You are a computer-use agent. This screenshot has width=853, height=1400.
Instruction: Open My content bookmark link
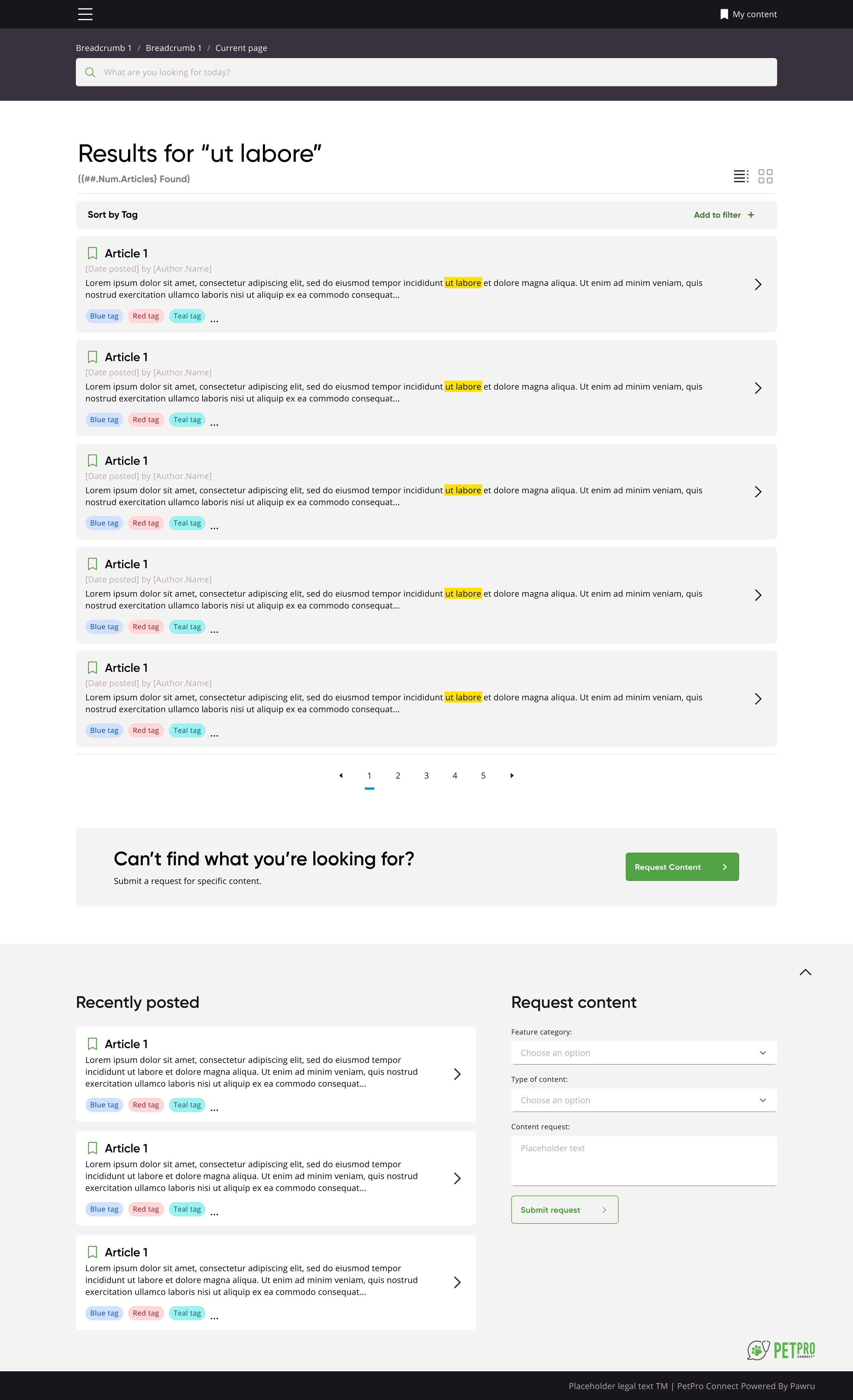[748, 14]
